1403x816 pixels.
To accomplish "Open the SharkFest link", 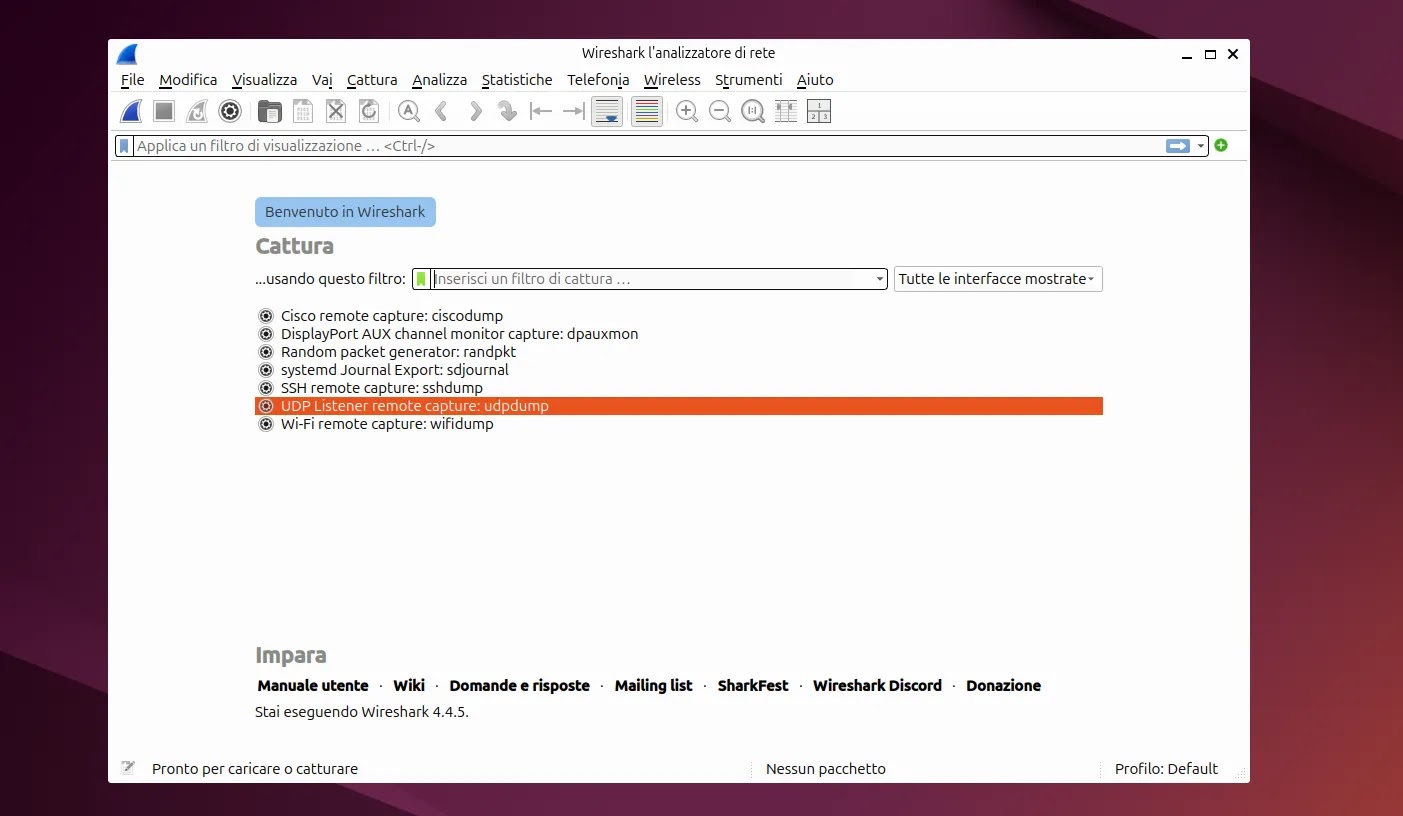I will click(753, 686).
